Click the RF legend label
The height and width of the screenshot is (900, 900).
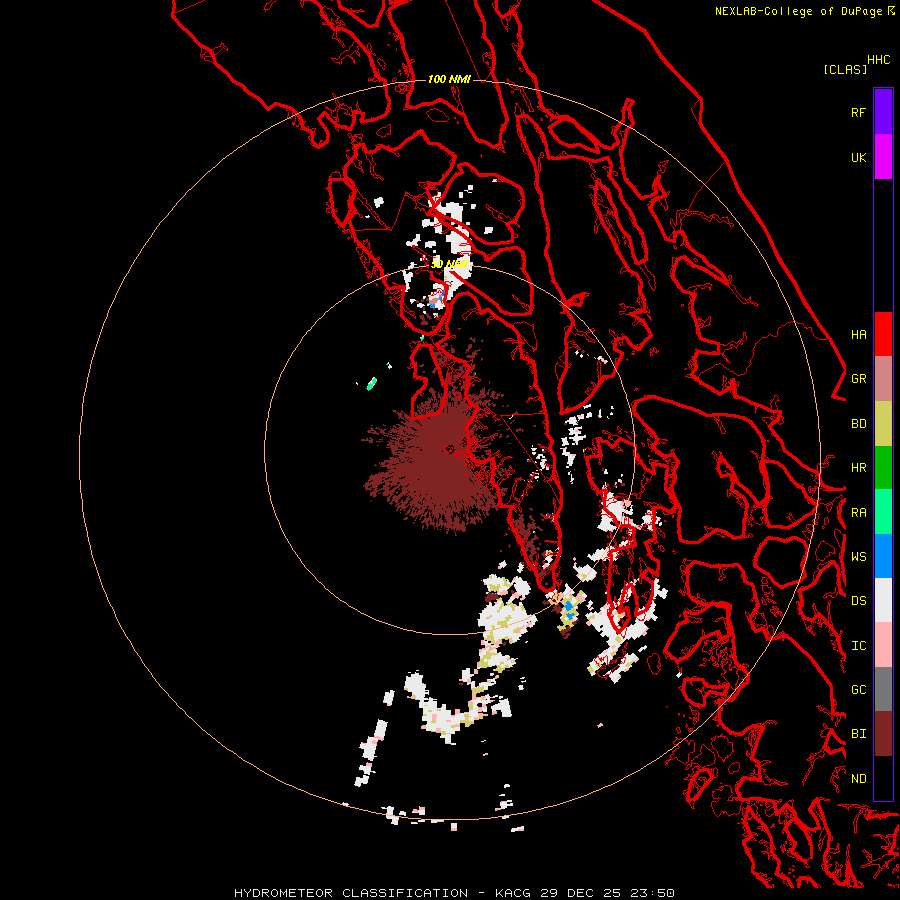(858, 112)
